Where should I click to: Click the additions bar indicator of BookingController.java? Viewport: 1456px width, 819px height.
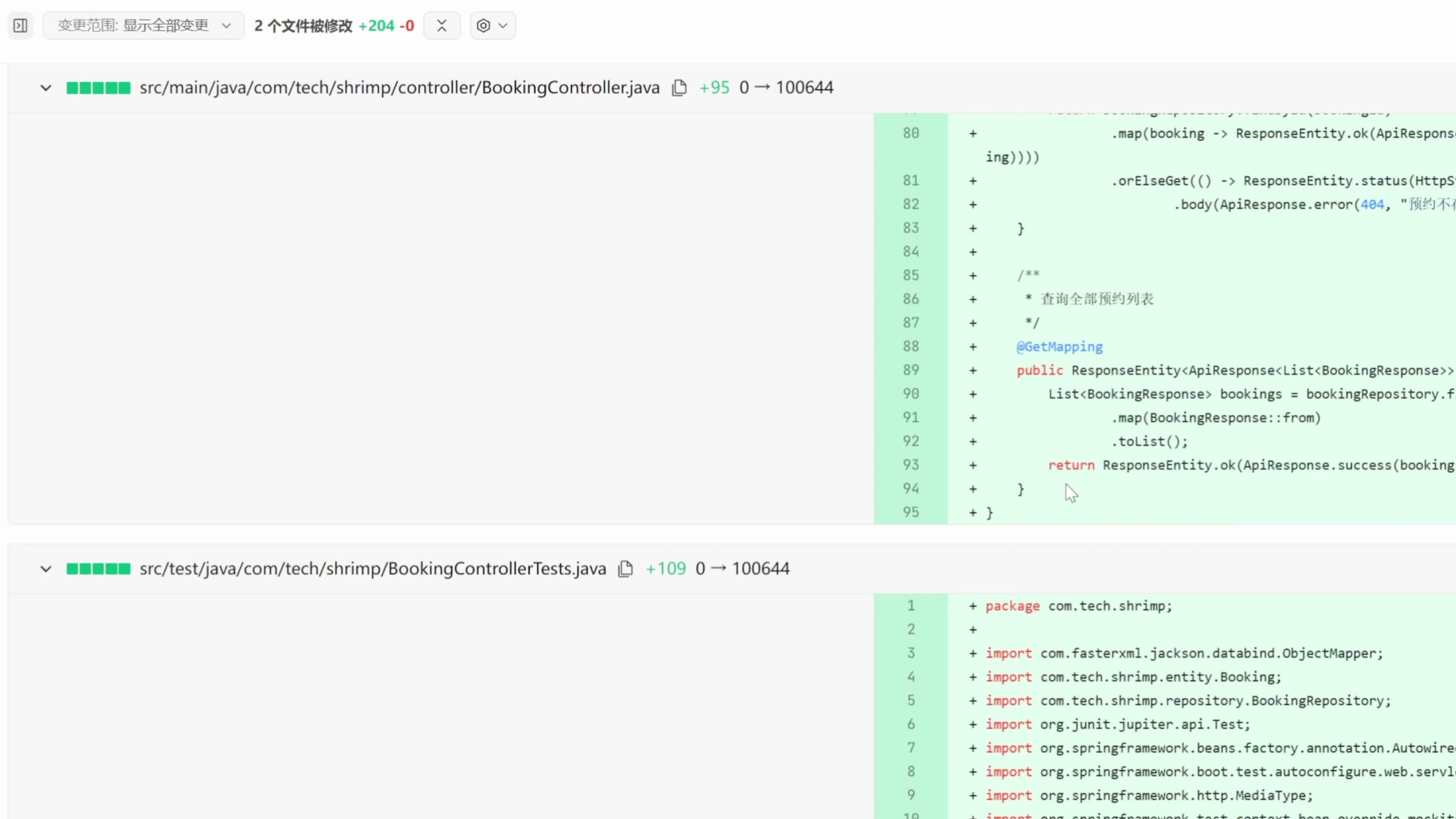[x=98, y=88]
